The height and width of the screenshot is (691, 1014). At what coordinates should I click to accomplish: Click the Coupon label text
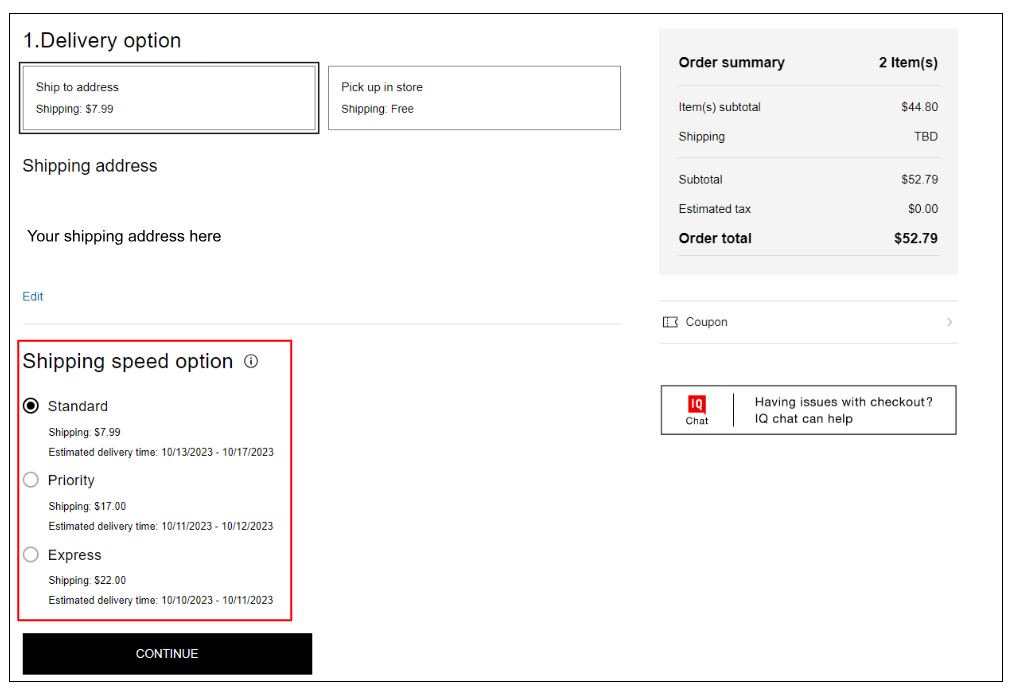[706, 322]
